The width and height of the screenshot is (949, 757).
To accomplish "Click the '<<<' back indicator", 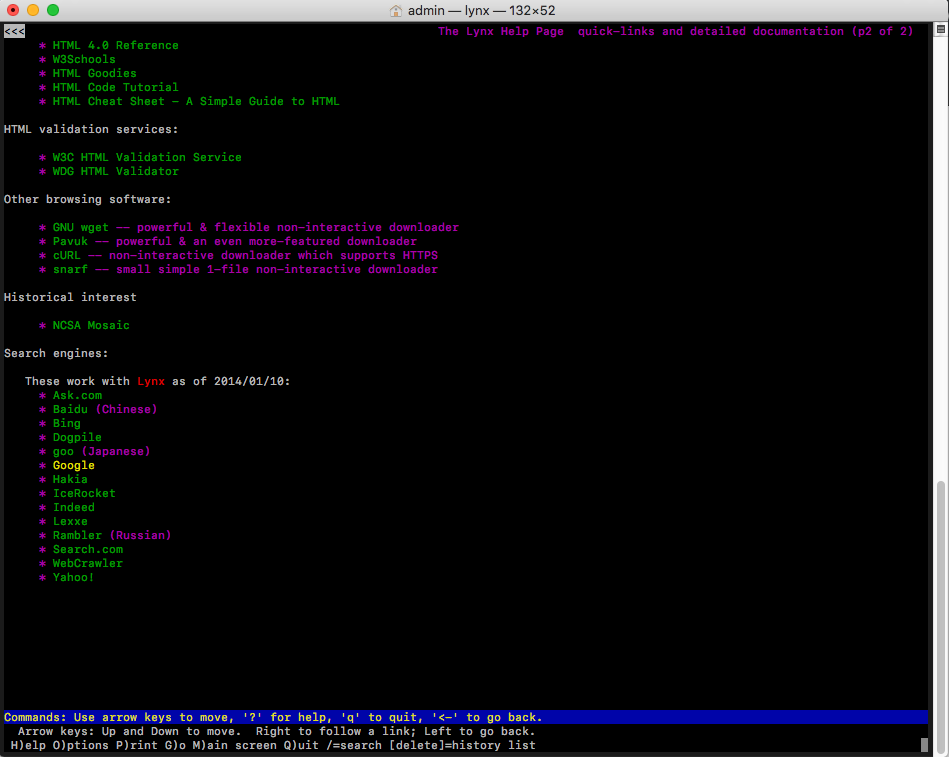I will pyautogui.click(x=15, y=31).
